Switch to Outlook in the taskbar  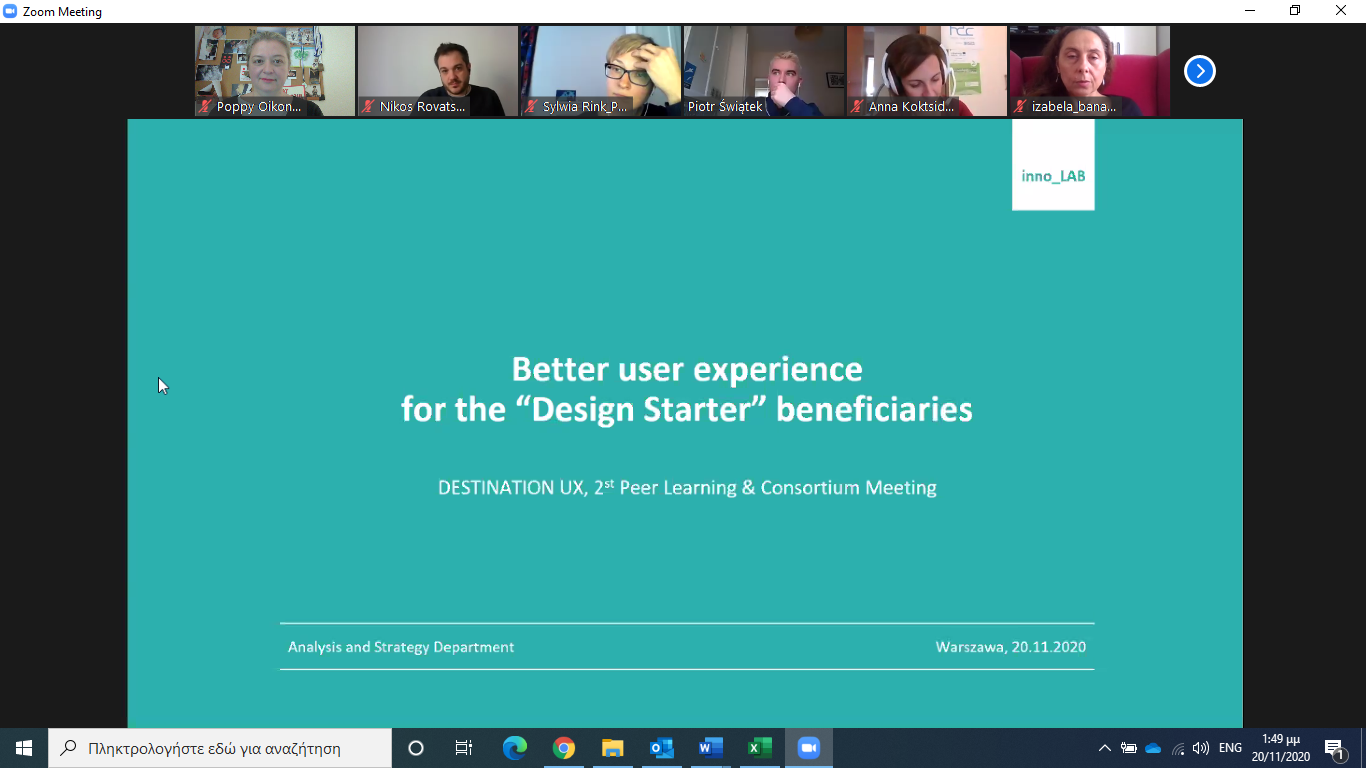662,748
